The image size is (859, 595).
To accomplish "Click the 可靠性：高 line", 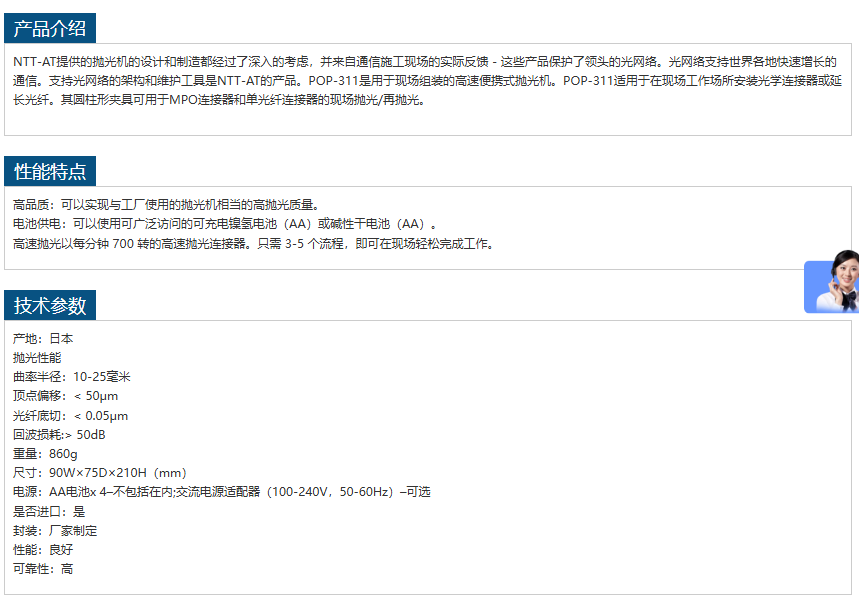I will coord(43,569).
